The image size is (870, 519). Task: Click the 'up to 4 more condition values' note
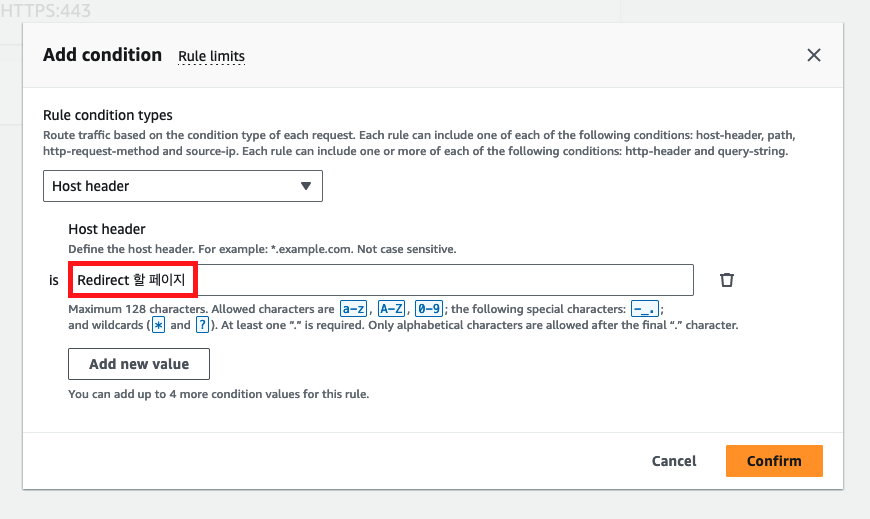pyautogui.click(x=218, y=394)
